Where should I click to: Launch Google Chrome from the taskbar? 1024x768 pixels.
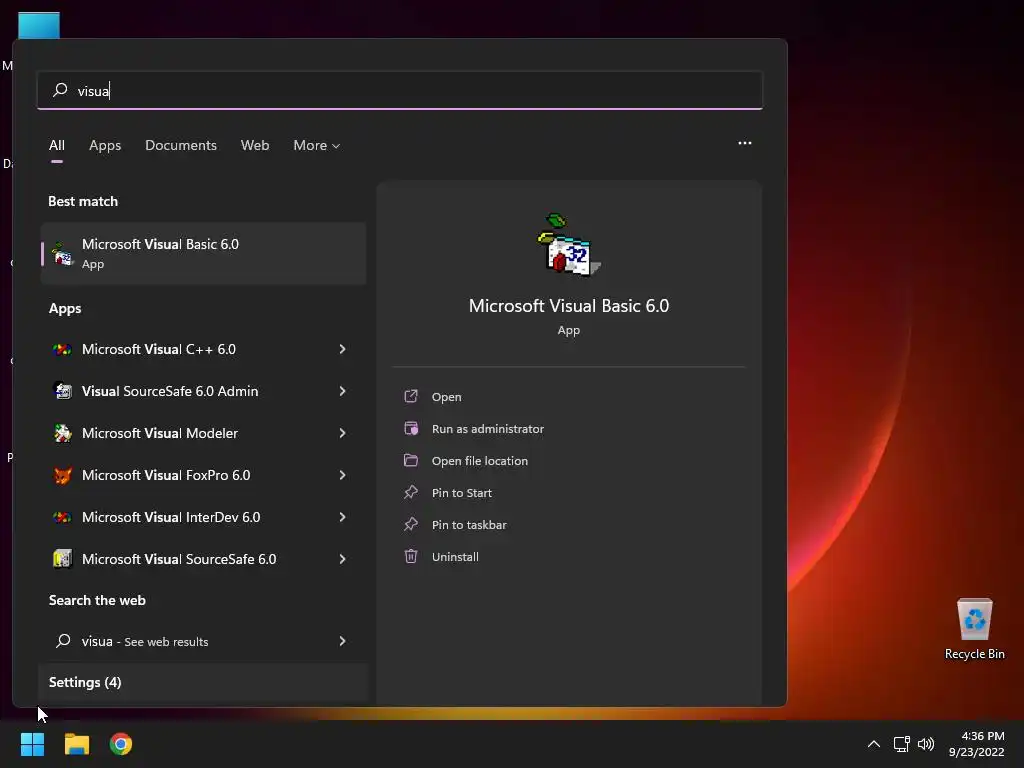tap(121, 744)
